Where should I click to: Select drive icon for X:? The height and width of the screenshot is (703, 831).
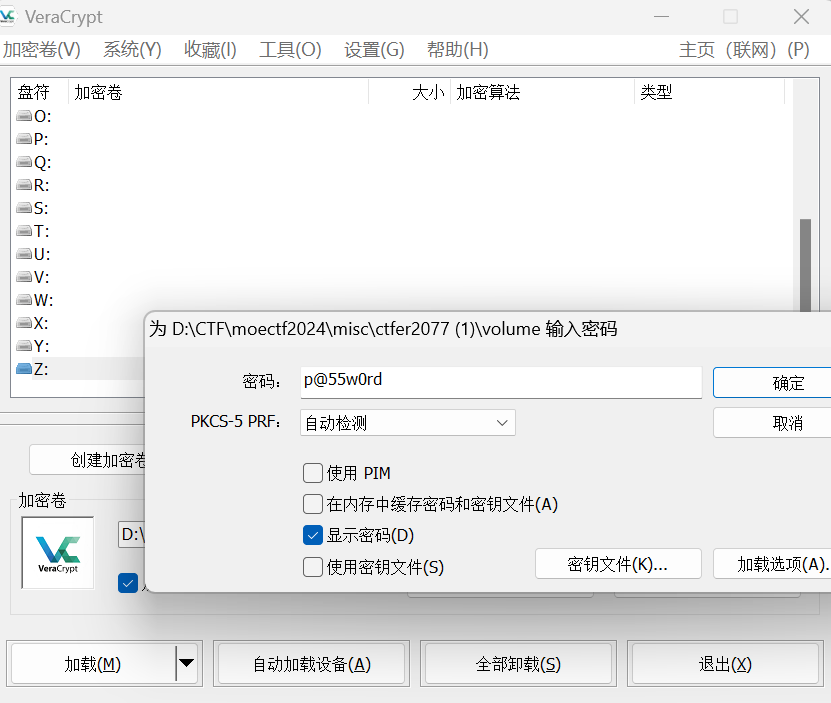coord(24,323)
